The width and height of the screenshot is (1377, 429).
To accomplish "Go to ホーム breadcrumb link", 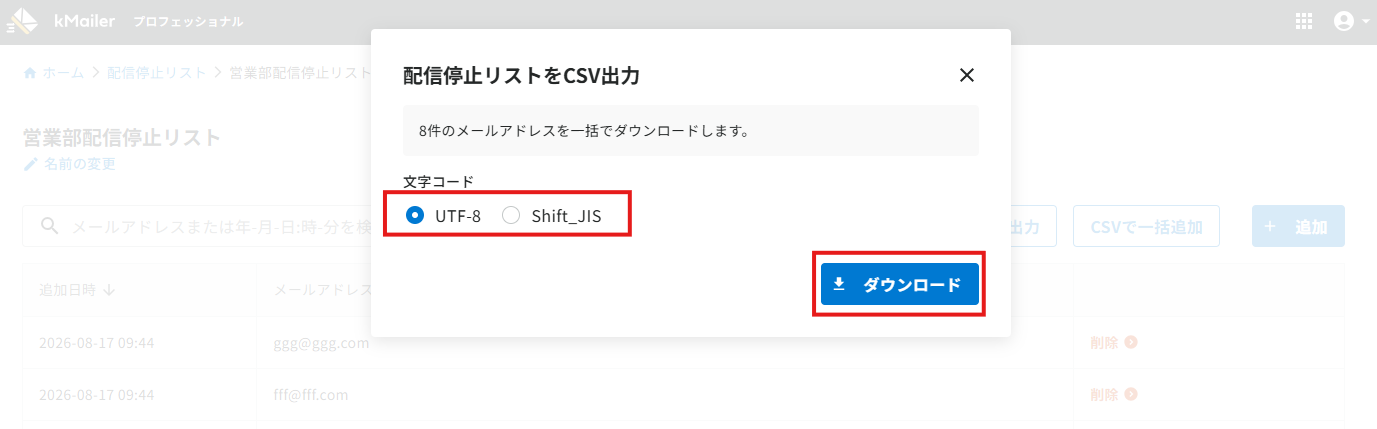I will 63,73.
